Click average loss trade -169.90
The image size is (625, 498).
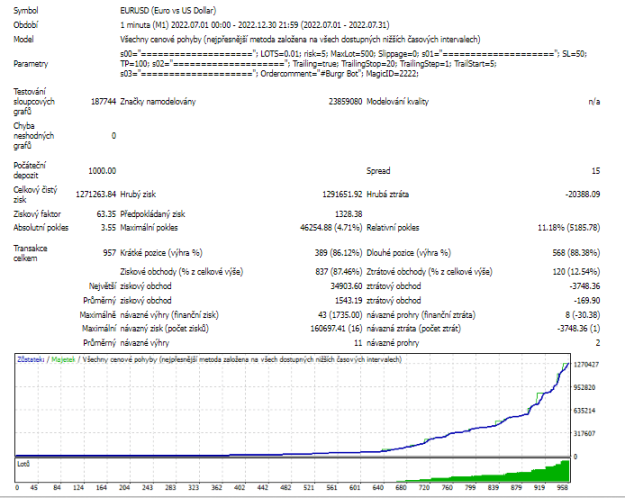tap(587, 301)
